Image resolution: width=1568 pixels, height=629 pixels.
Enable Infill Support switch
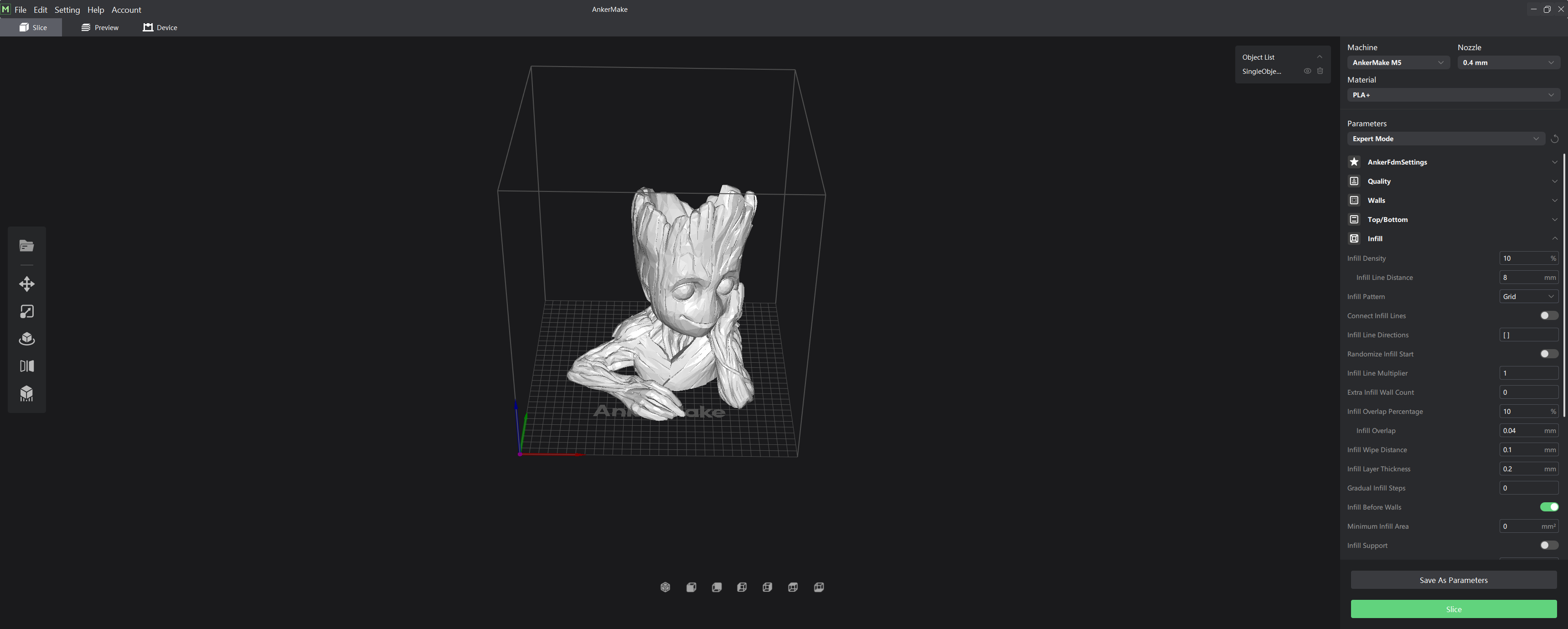[x=1549, y=546]
